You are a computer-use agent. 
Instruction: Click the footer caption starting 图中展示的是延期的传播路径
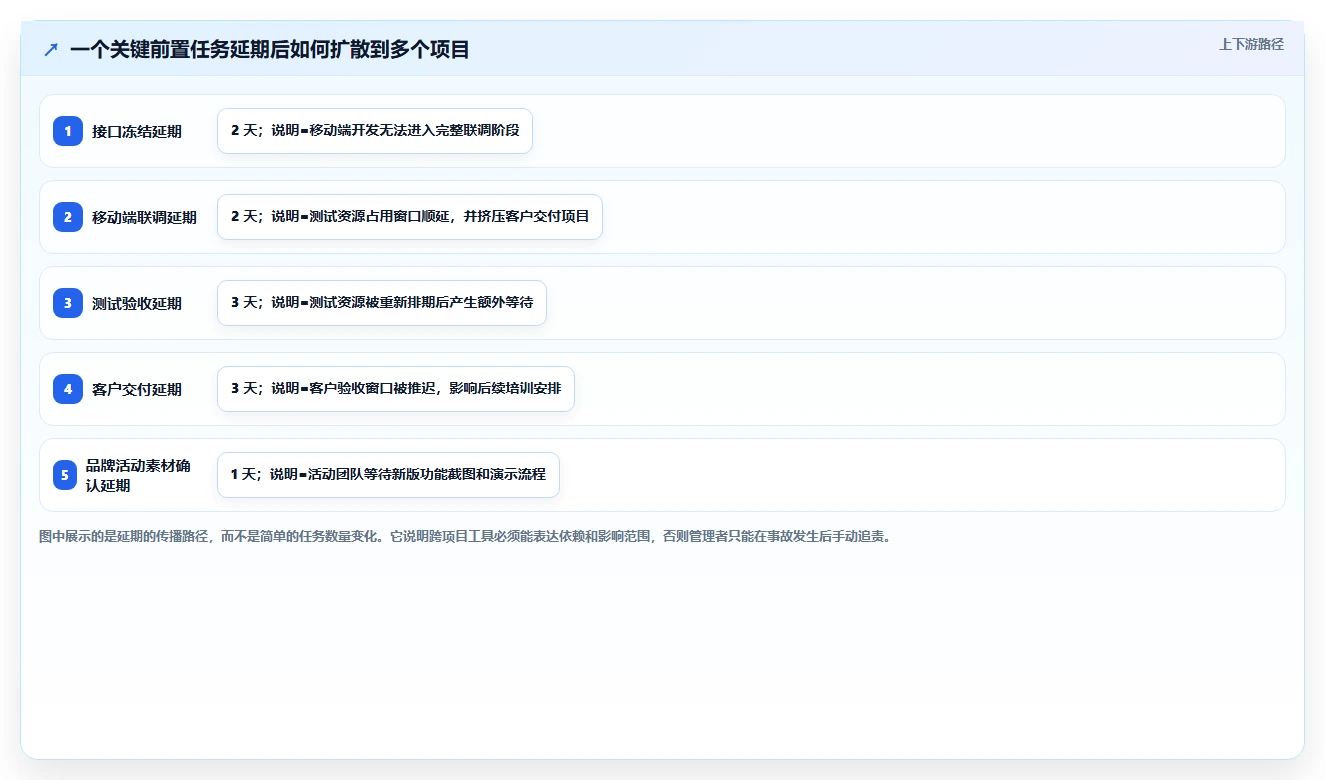(465, 536)
